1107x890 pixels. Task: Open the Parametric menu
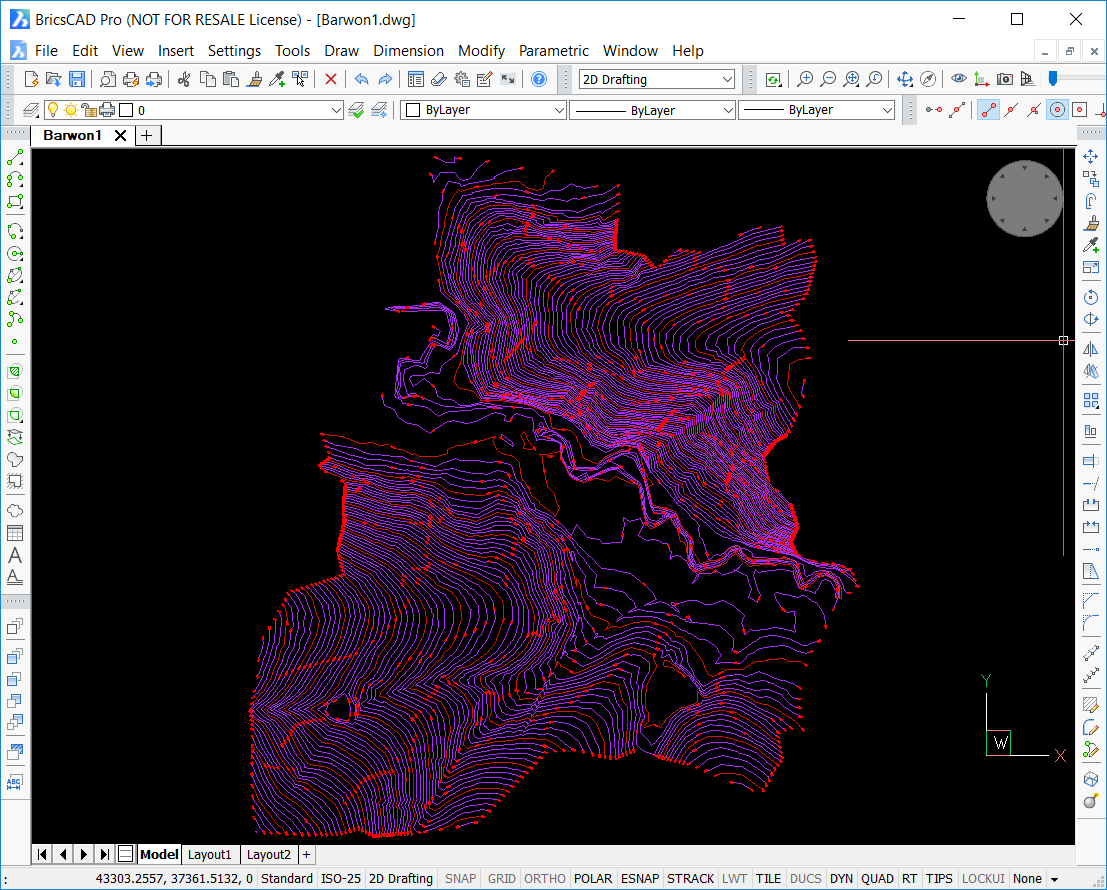point(554,51)
